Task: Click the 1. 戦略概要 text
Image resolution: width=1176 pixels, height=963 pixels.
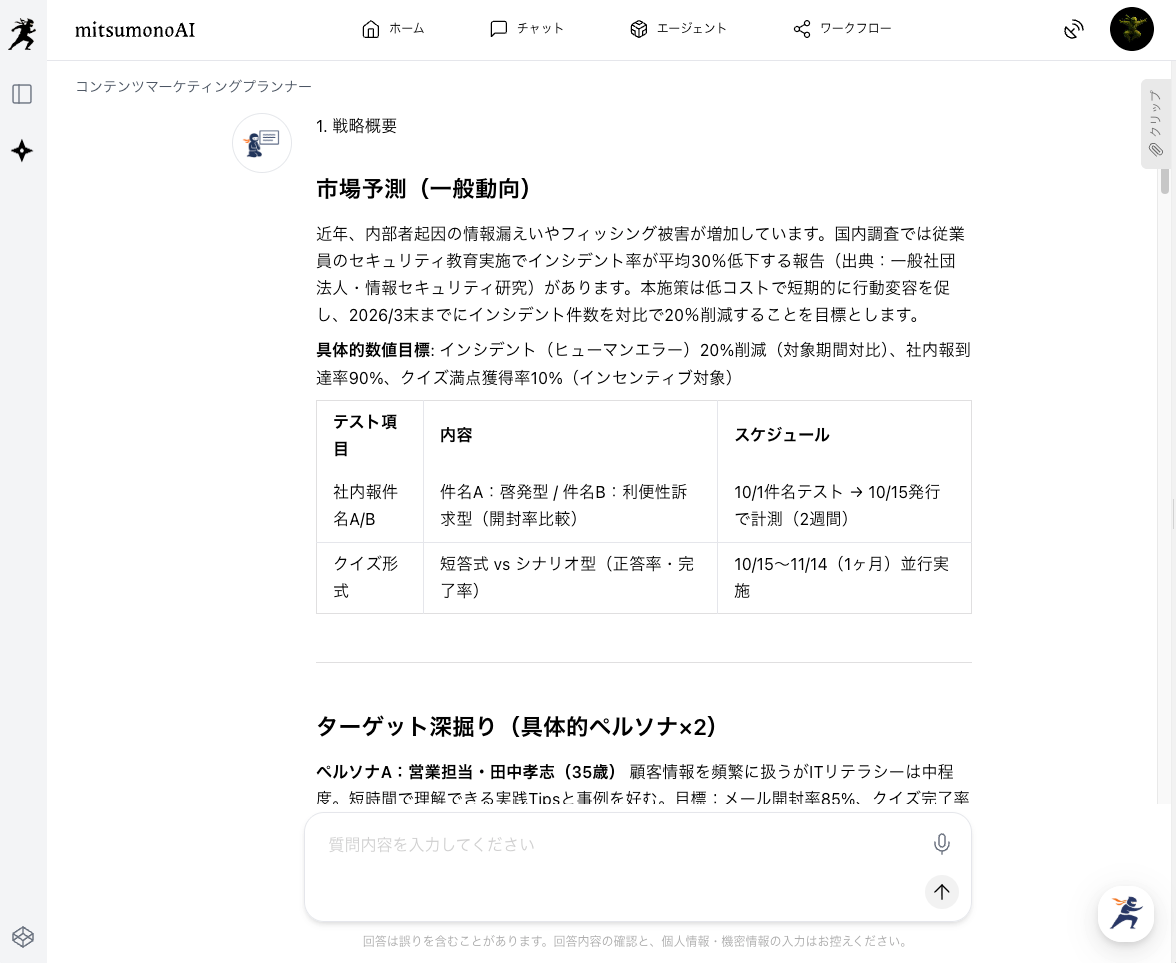Action: (x=356, y=126)
